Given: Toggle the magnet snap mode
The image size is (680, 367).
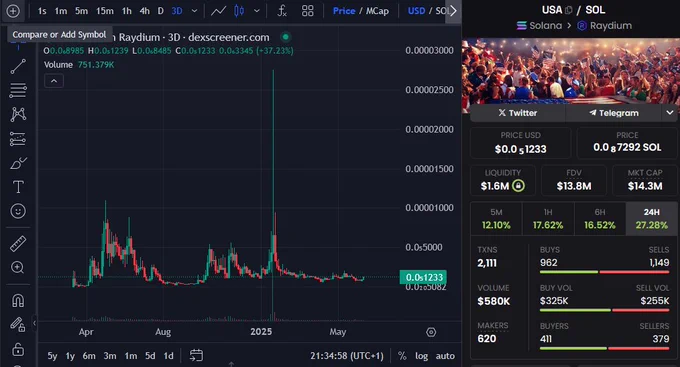Looking at the screenshot, I should [18, 300].
